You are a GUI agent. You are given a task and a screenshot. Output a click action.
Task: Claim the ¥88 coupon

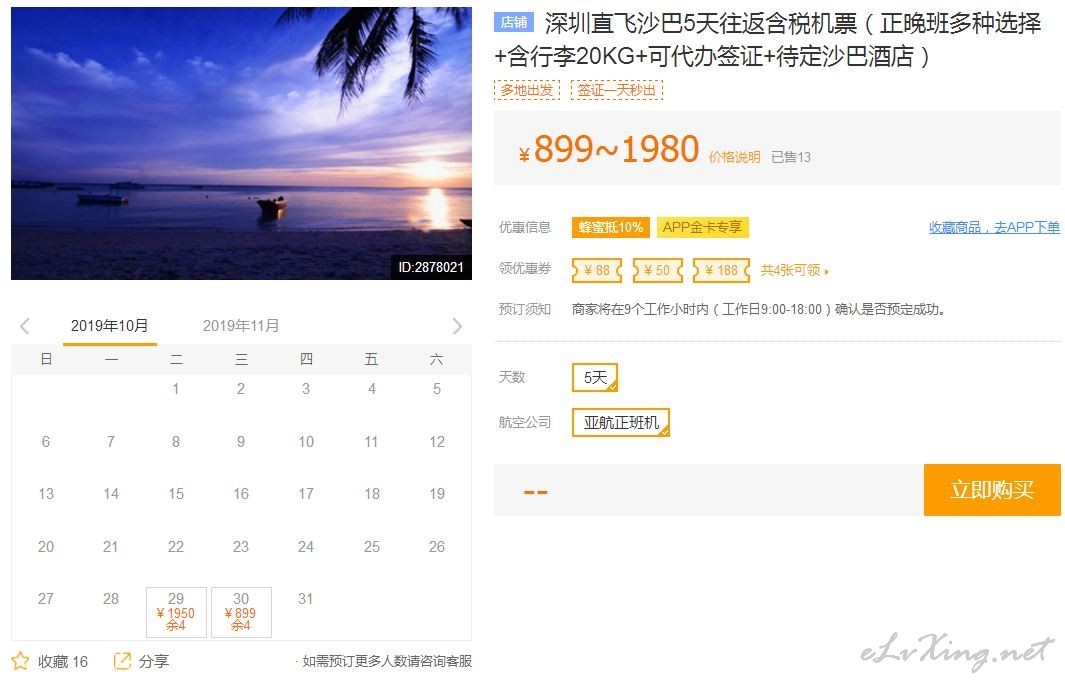[597, 270]
